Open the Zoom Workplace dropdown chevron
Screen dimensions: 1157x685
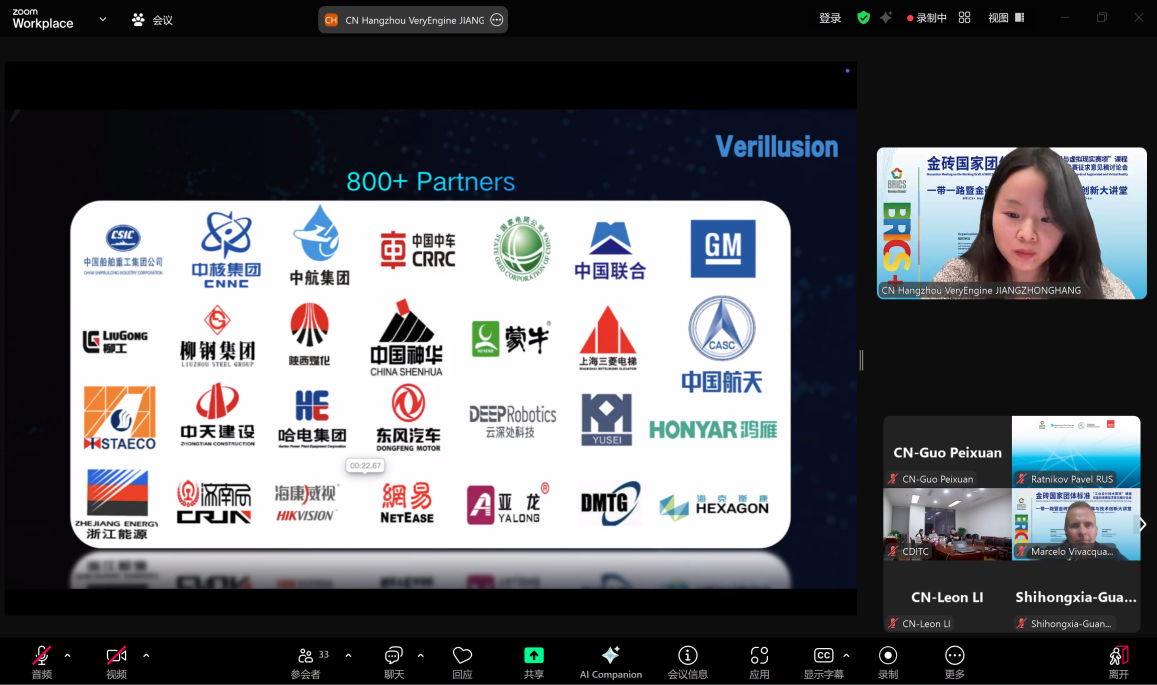click(103, 19)
